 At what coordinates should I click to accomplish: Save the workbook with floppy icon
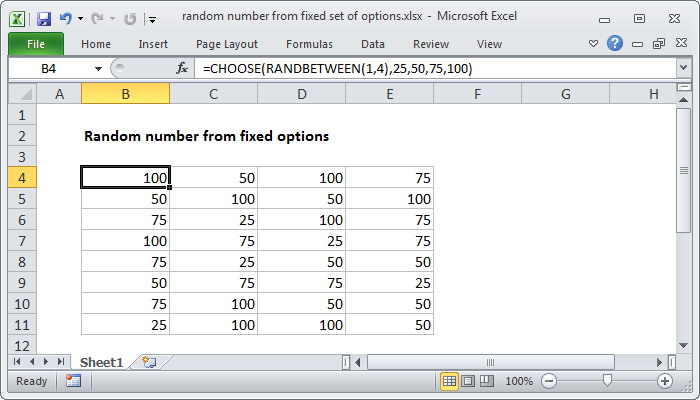pyautogui.click(x=44, y=19)
